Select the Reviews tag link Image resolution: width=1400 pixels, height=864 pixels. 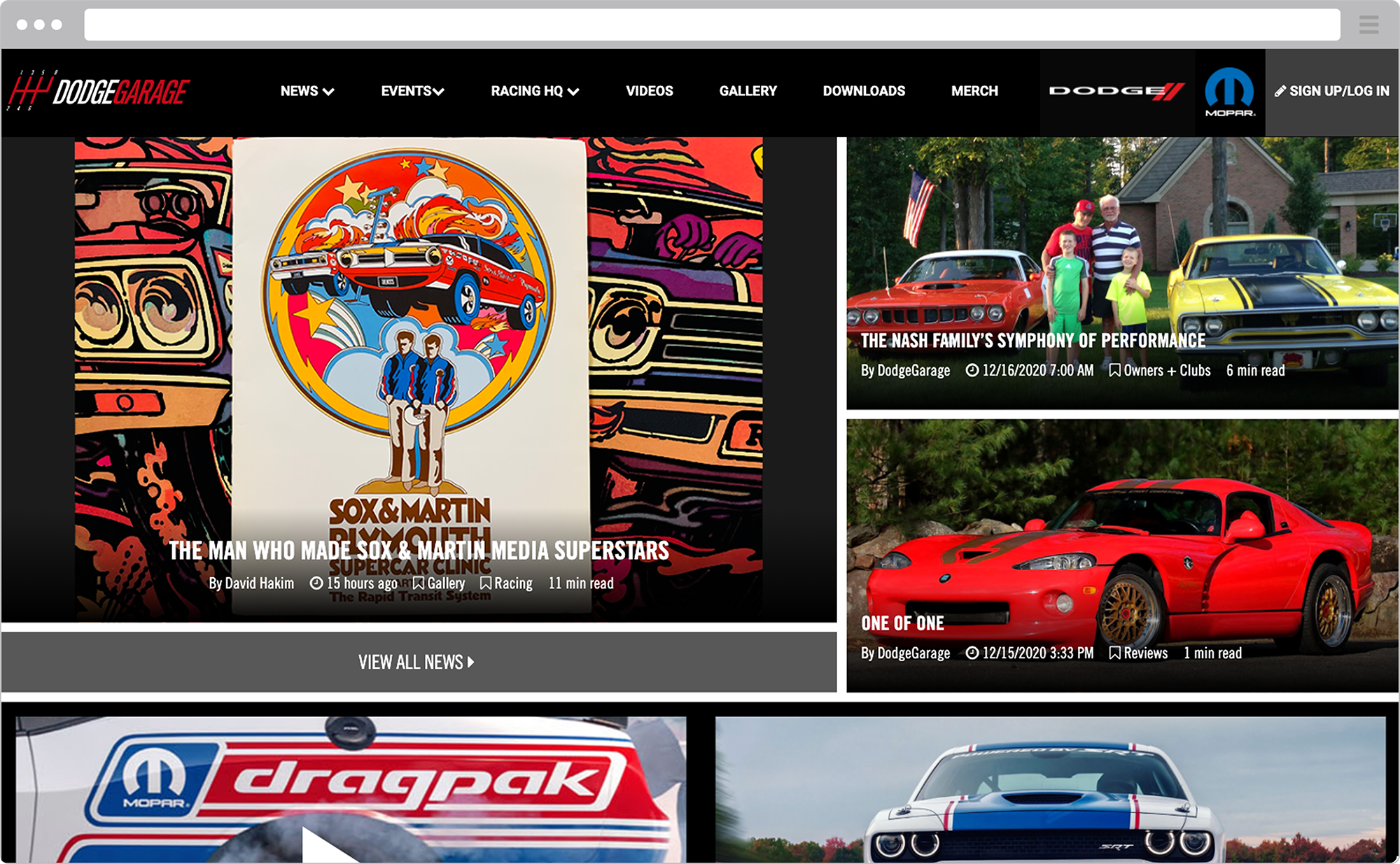click(x=1145, y=653)
